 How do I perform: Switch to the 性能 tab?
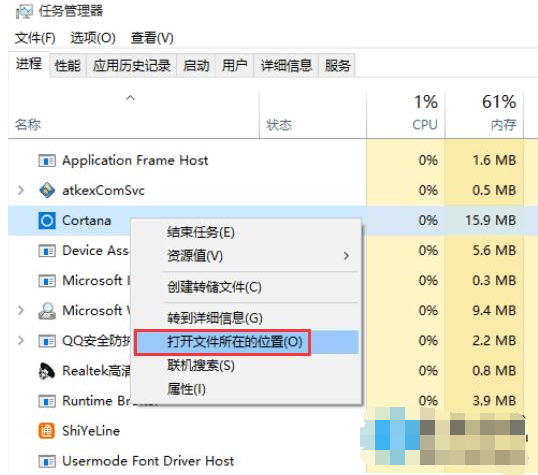[68, 65]
